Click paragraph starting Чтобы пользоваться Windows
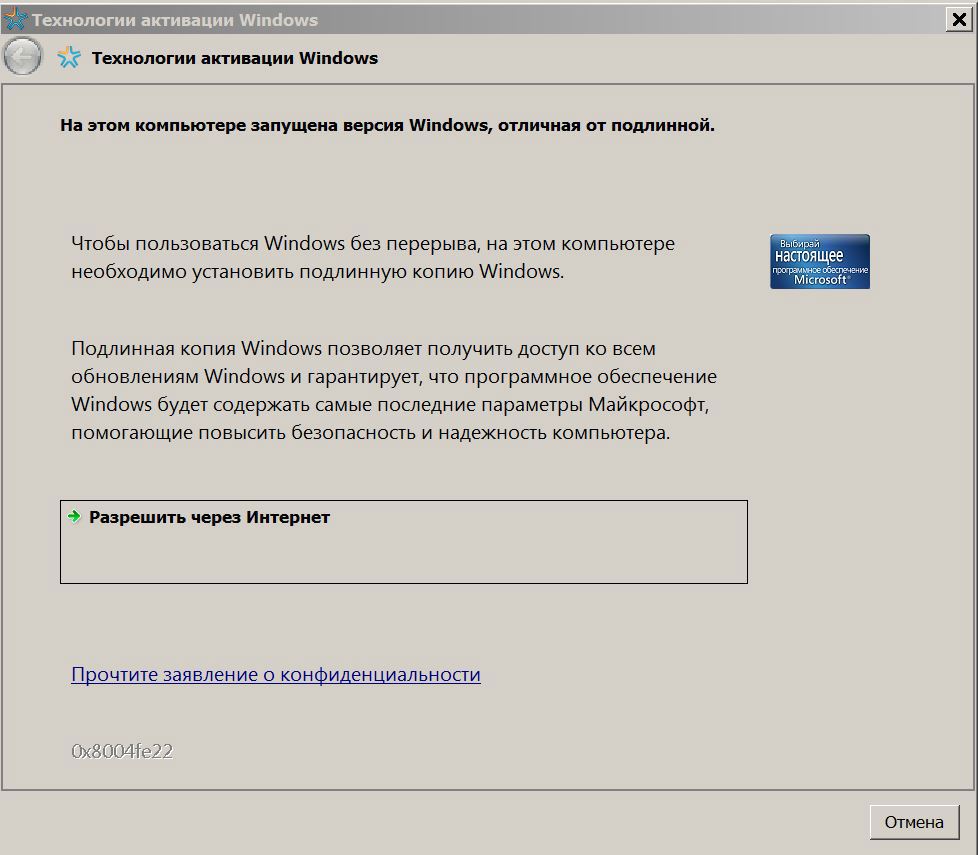Screen dimensions: 978x855 (x=373, y=257)
